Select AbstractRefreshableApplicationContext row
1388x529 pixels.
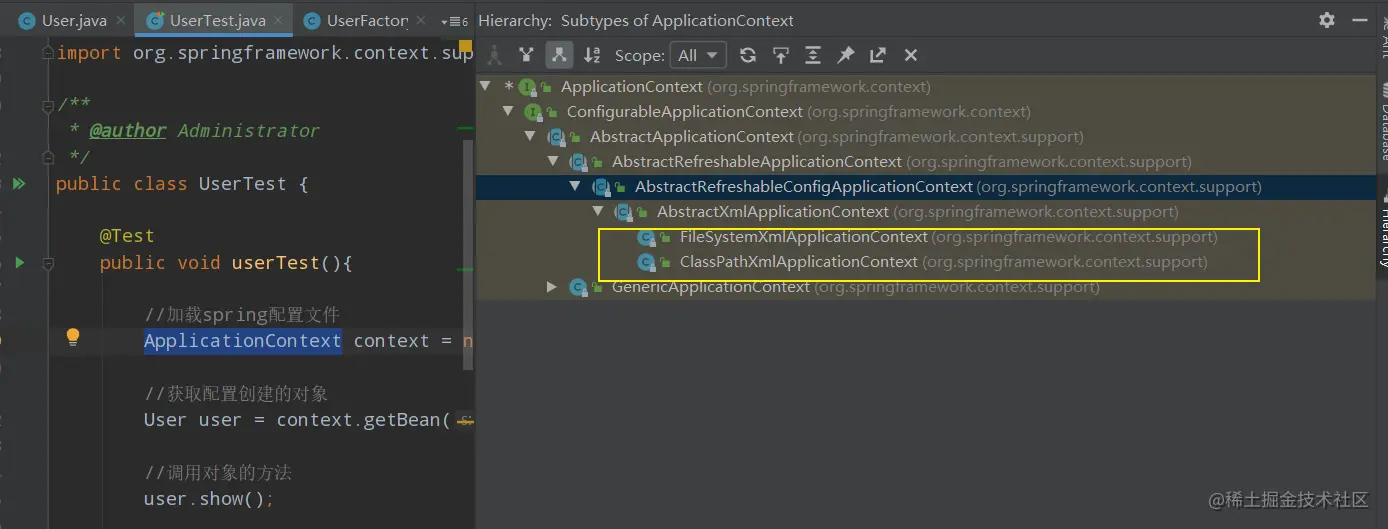pos(926,162)
